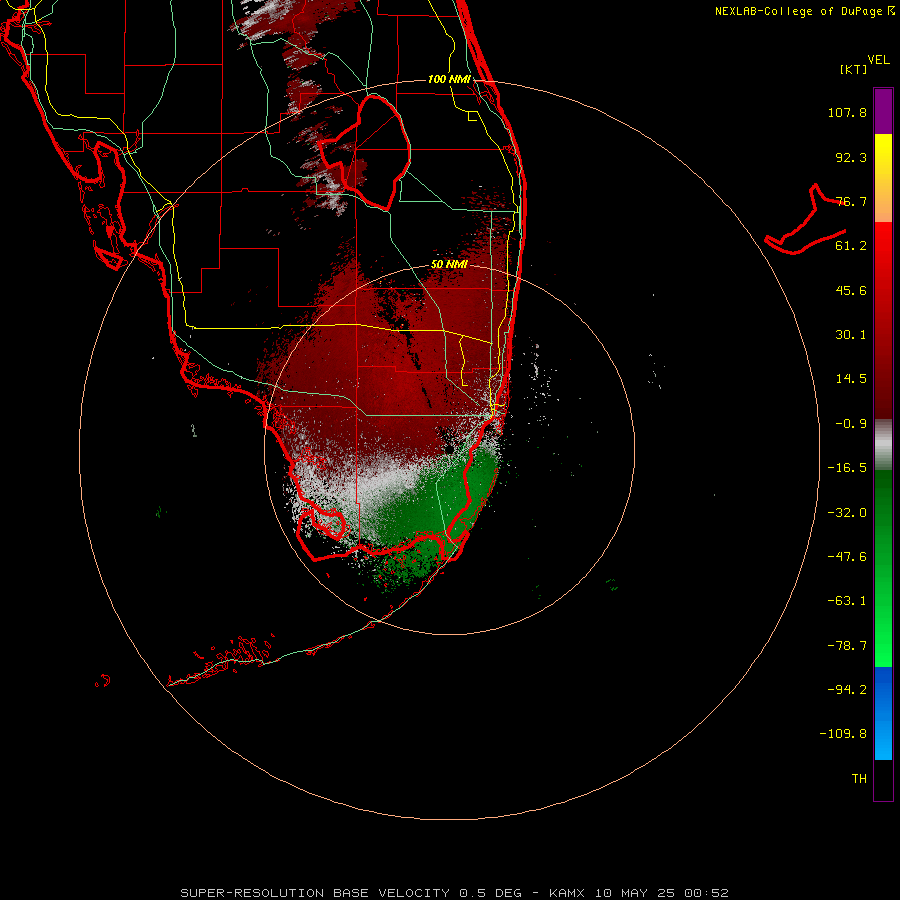
Task: Click the 107.8 velocity scale value
Action: (847, 112)
